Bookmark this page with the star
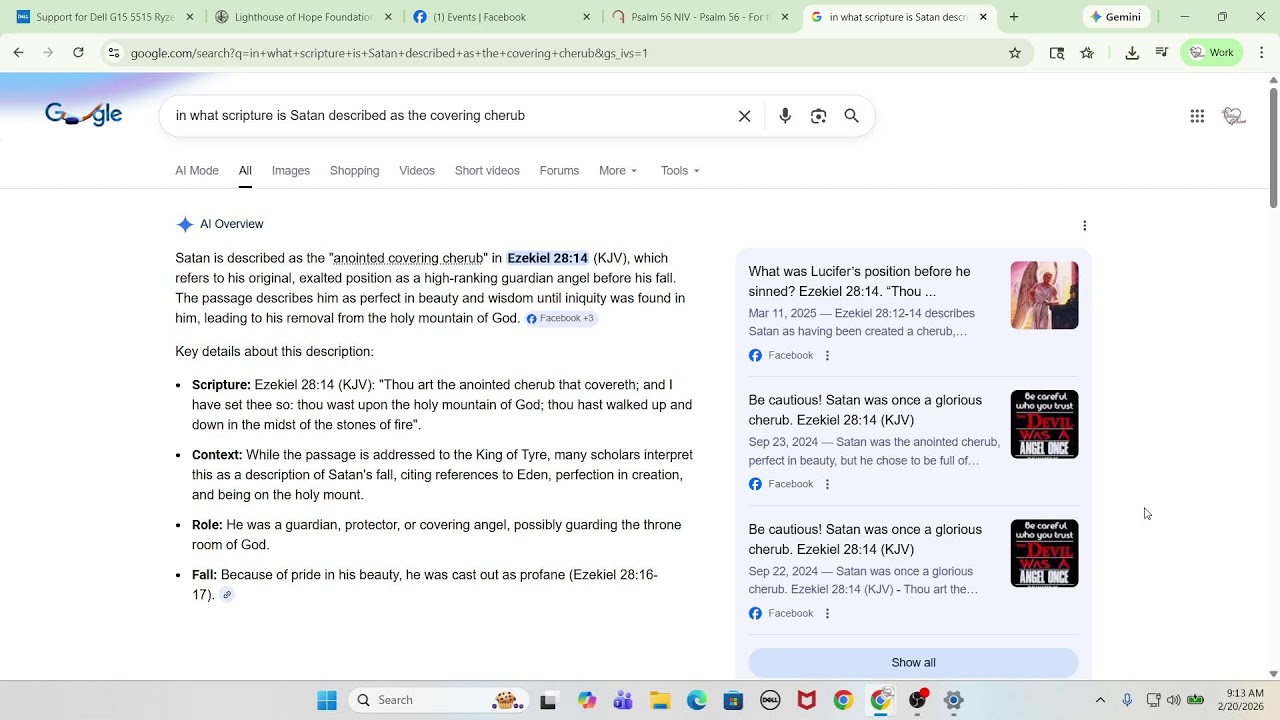Image resolution: width=1280 pixels, height=720 pixels. pyautogui.click(x=1015, y=53)
